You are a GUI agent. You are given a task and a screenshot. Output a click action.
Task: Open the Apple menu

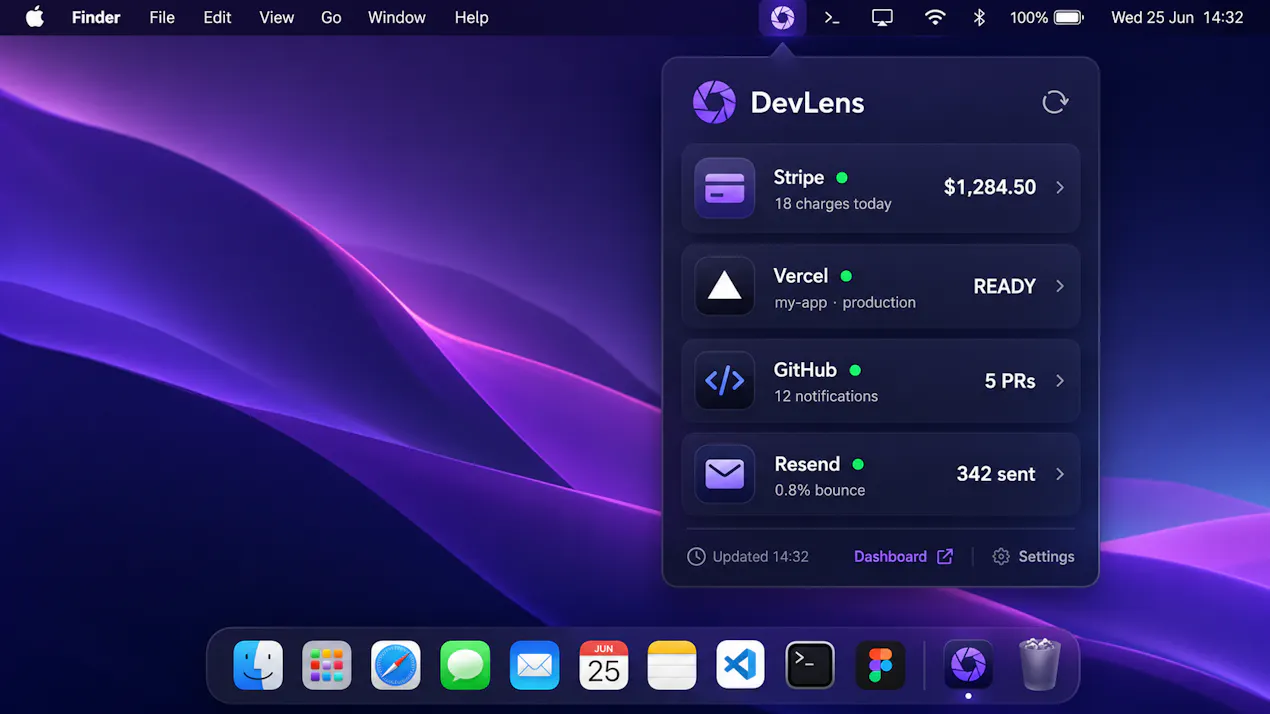35,17
